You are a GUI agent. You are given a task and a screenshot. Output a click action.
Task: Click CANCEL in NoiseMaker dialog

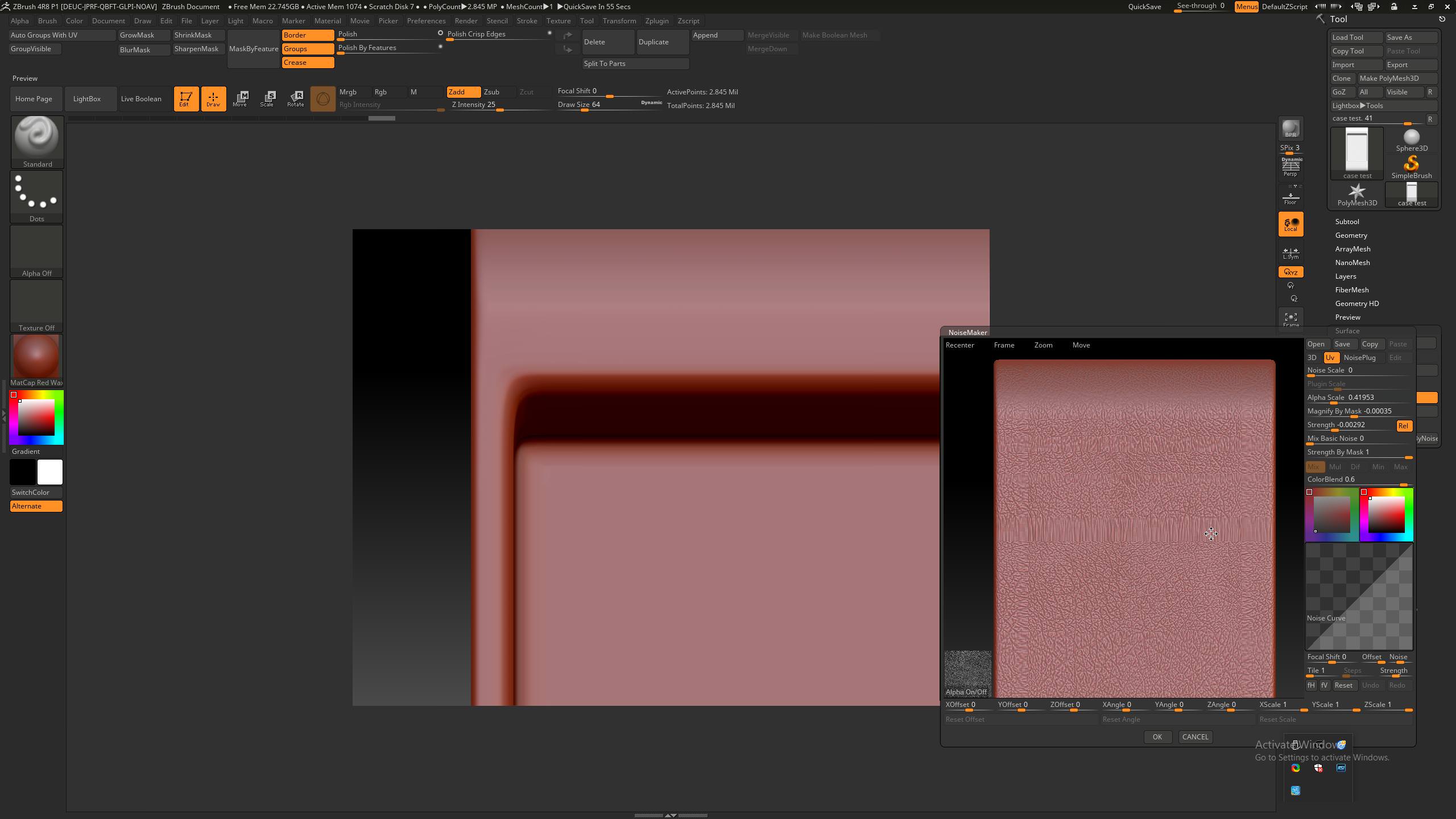coord(1195,737)
